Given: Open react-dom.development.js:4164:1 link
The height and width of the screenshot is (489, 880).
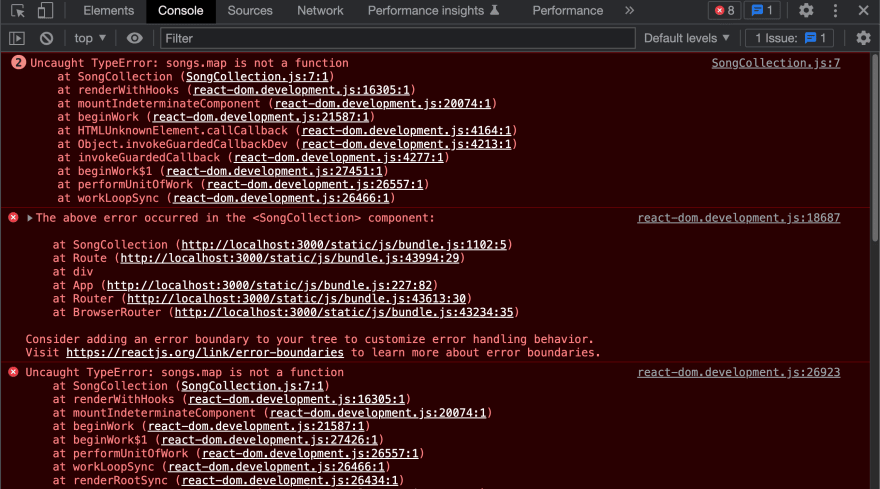Looking at the screenshot, I should point(406,130).
